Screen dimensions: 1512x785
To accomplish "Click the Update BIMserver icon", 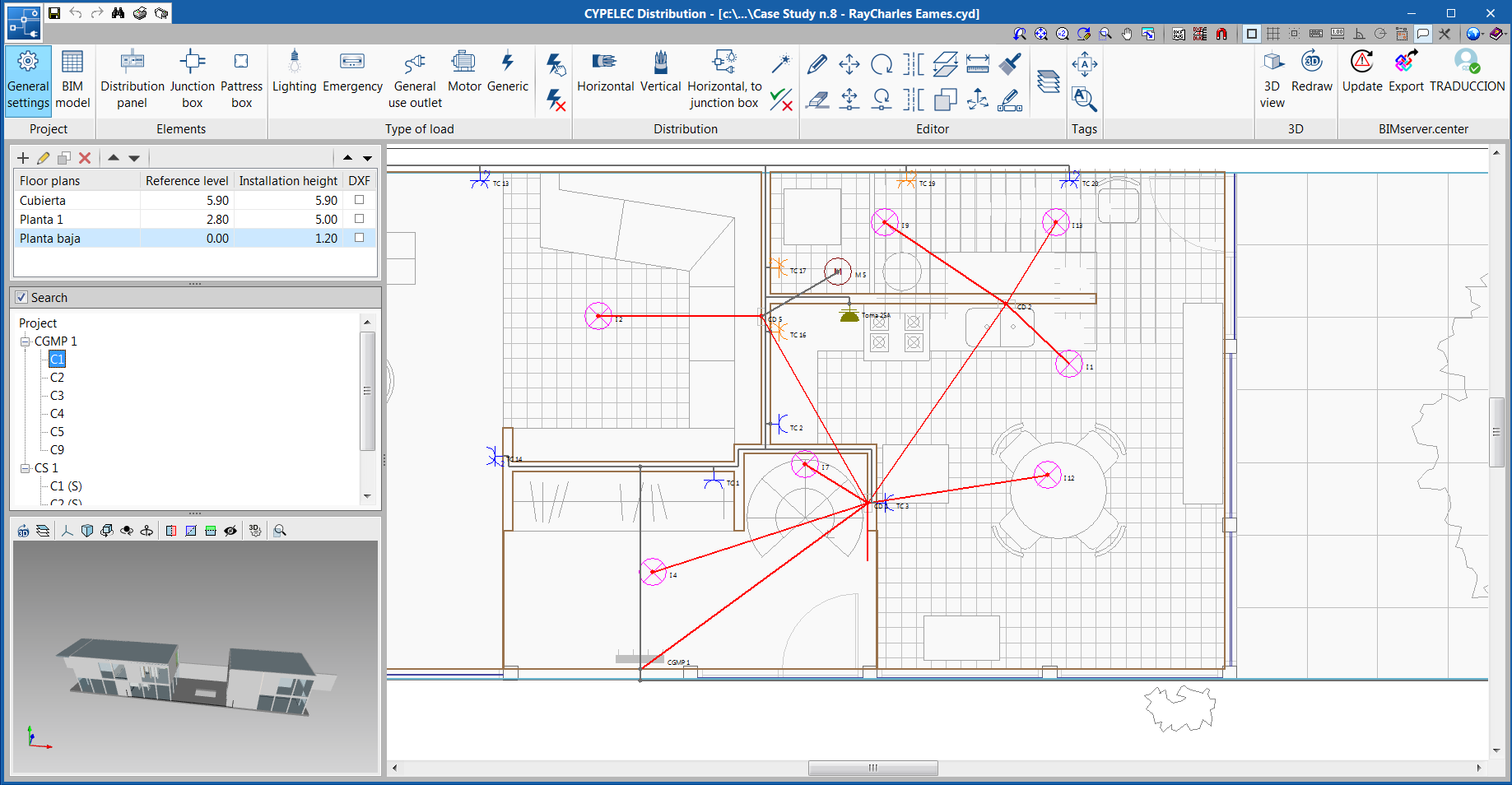I will 1362,72.
